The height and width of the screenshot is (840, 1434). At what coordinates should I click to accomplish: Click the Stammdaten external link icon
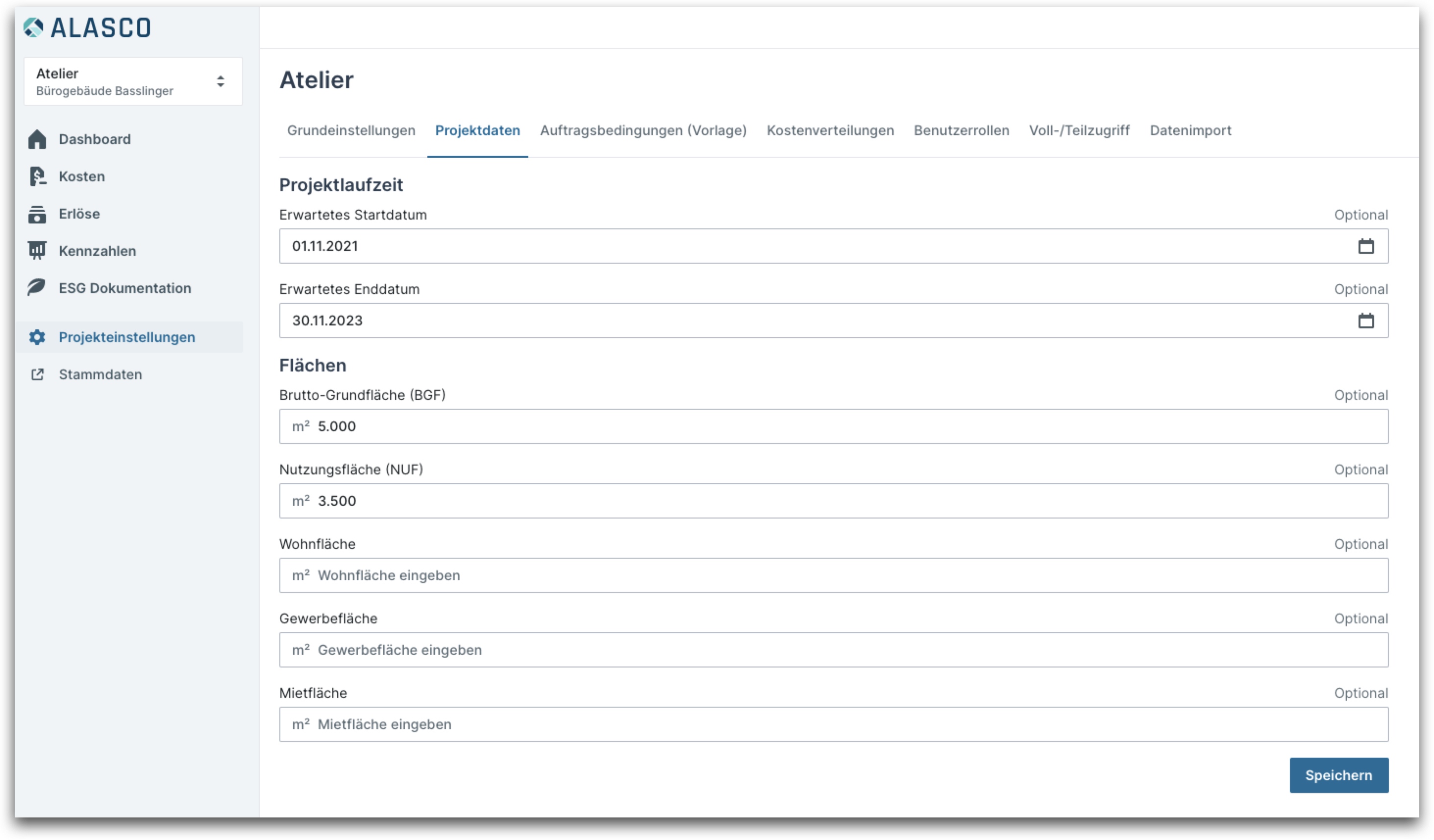37,374
